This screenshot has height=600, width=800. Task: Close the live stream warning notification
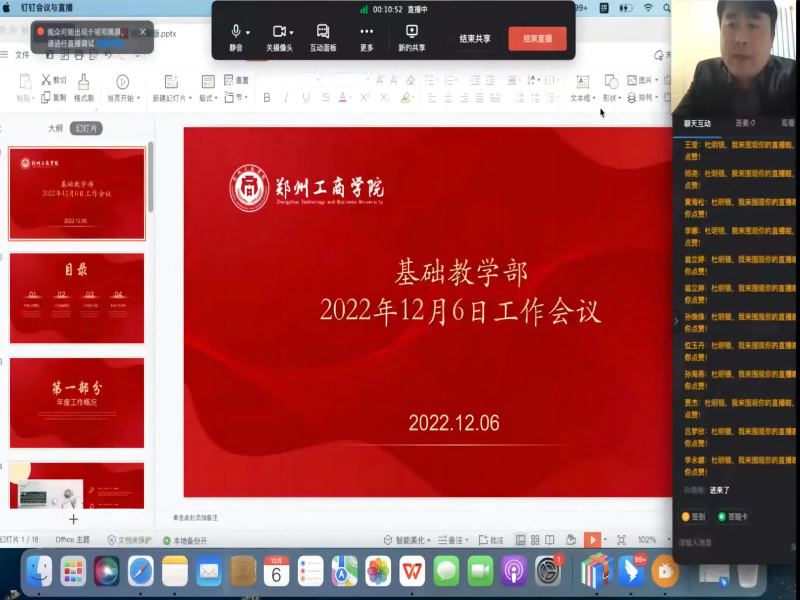[143, 32]
